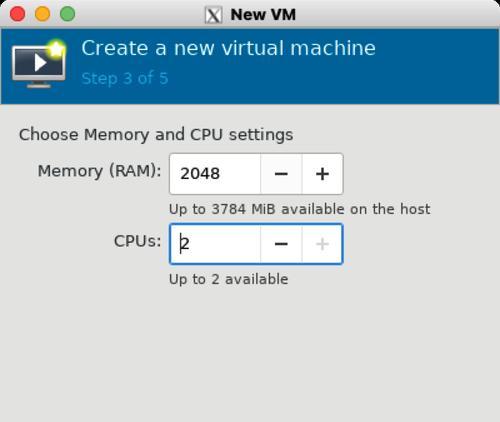Click the "Up to 2 available" hint
500x422 pixels.
pyautogui.click(x=228, y=279)
